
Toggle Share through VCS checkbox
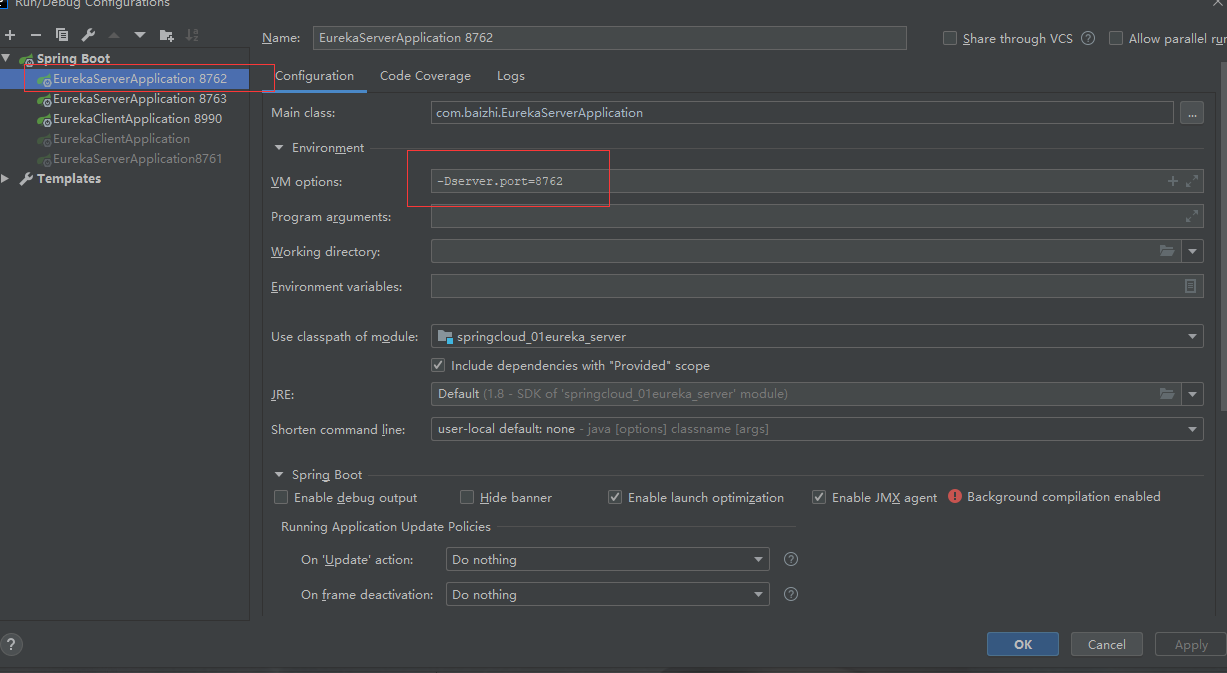(x=950, y=38)
